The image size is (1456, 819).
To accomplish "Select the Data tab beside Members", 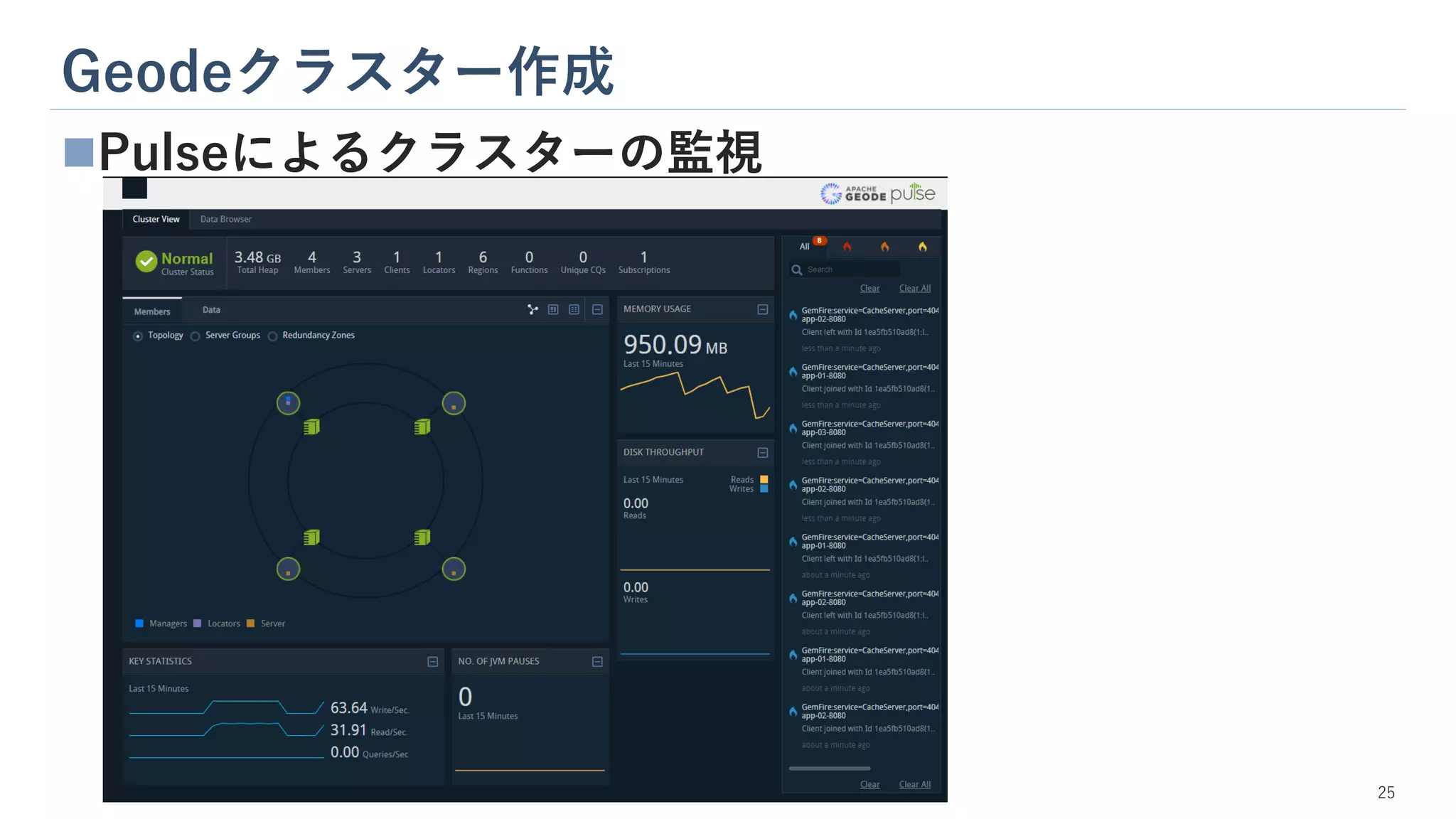I will (x=211, y=310).
